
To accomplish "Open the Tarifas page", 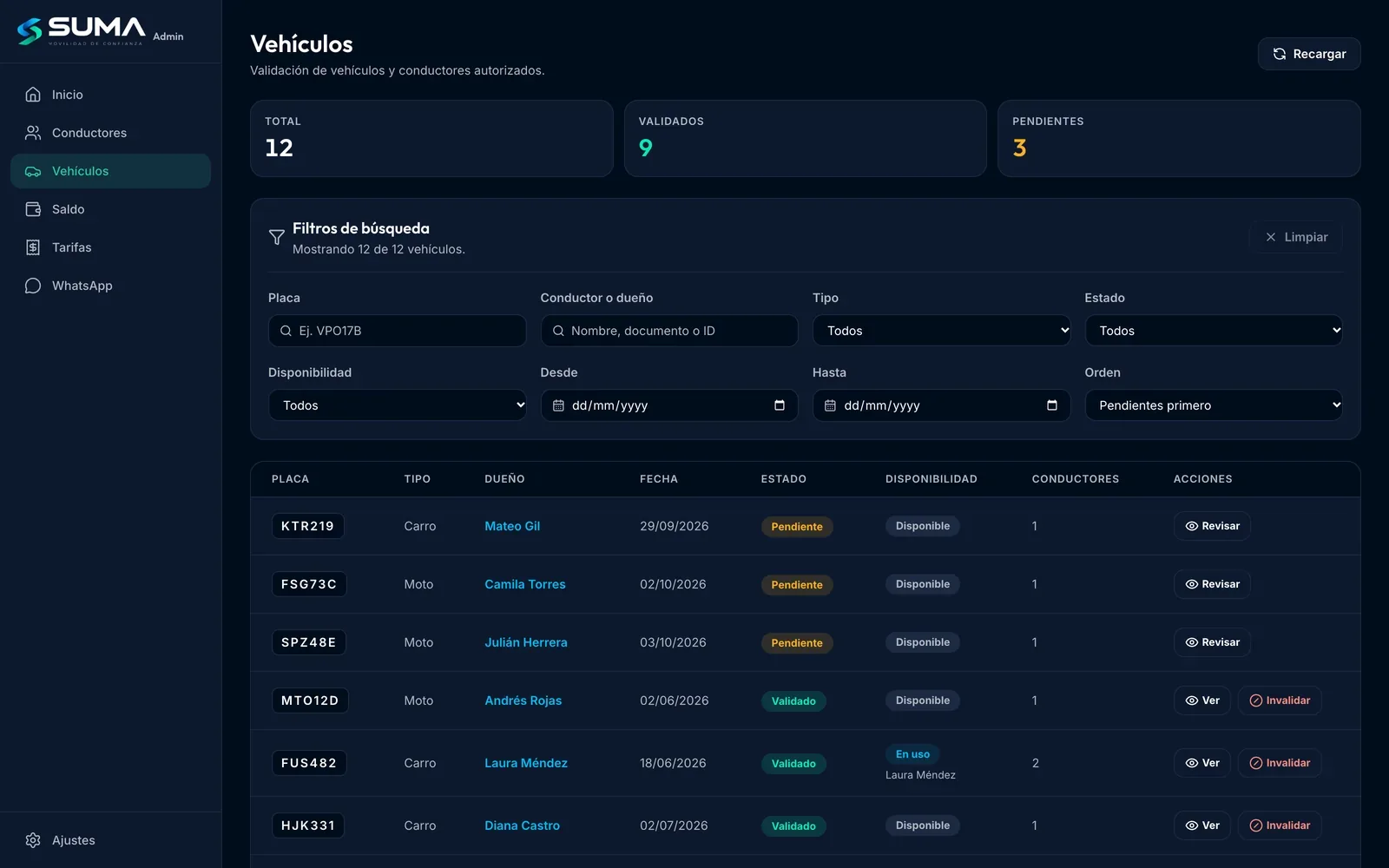I will pyautogui.click(x=110, y=247).
